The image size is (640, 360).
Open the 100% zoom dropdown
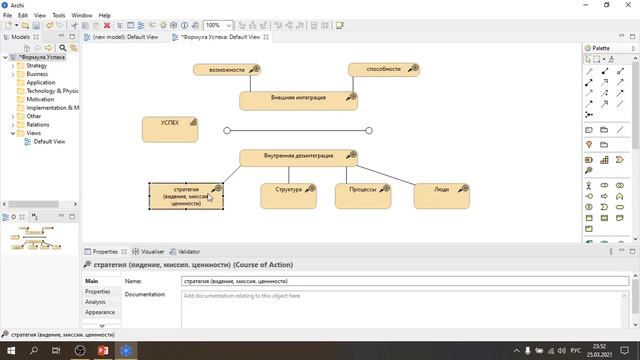[x=229, y=25]
